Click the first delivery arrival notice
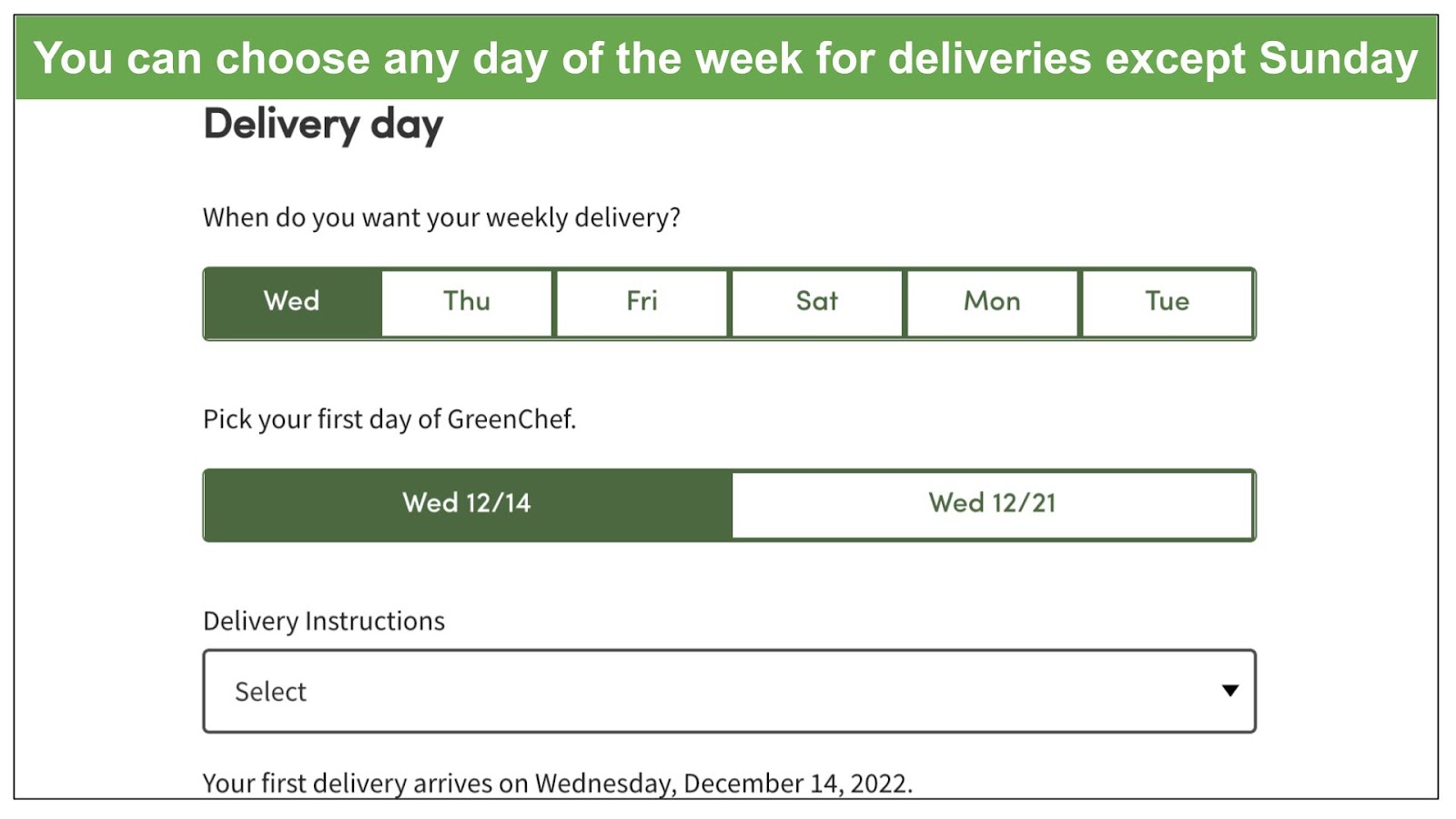The height and width of the screenshot is (819, 1456). [557, 784]
